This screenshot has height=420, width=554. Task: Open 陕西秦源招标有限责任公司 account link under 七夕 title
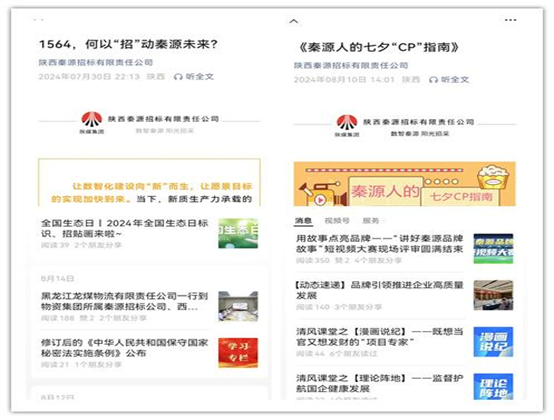pyautogui.click(x=351, y=65)
